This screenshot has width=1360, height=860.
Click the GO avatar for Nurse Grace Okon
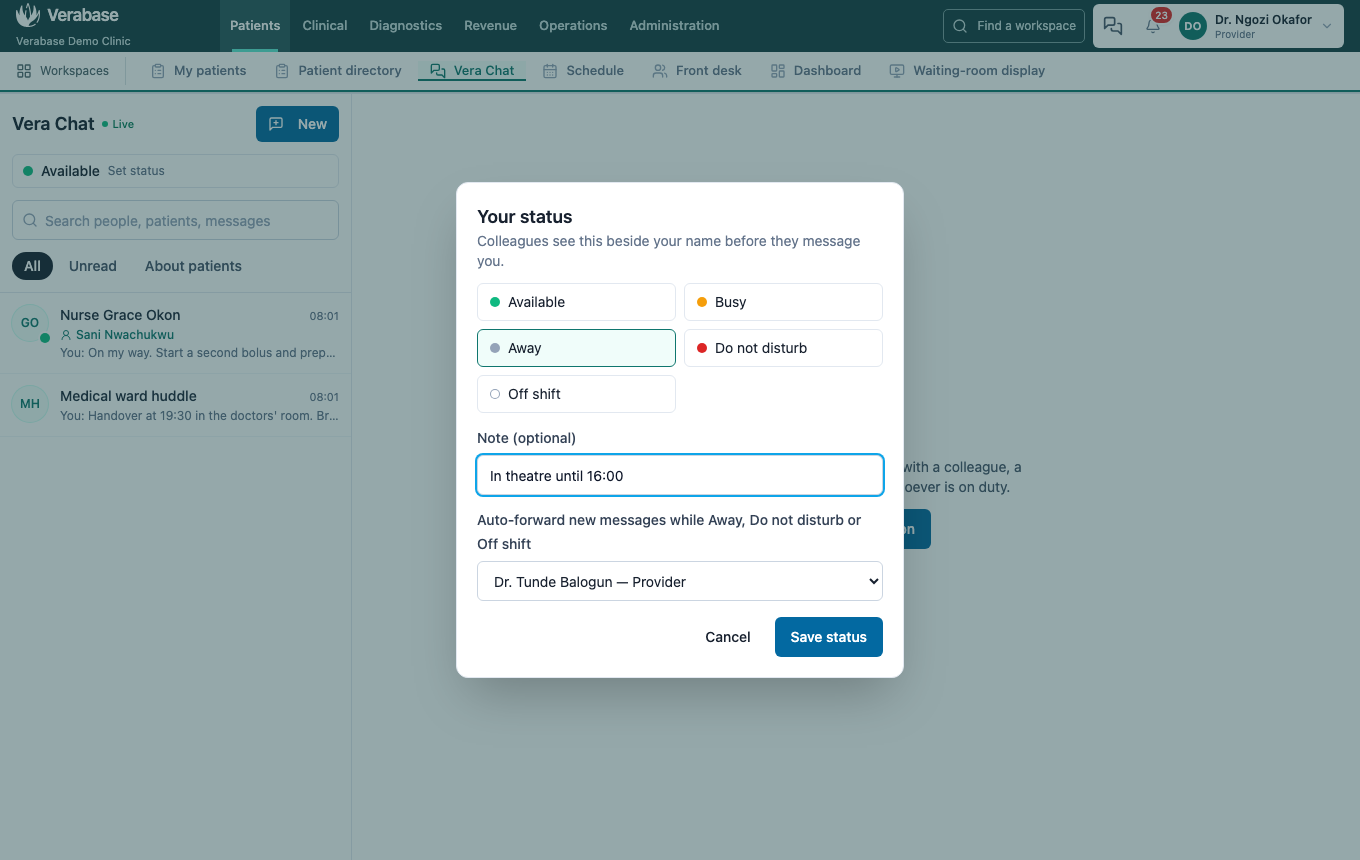(30, 323)
